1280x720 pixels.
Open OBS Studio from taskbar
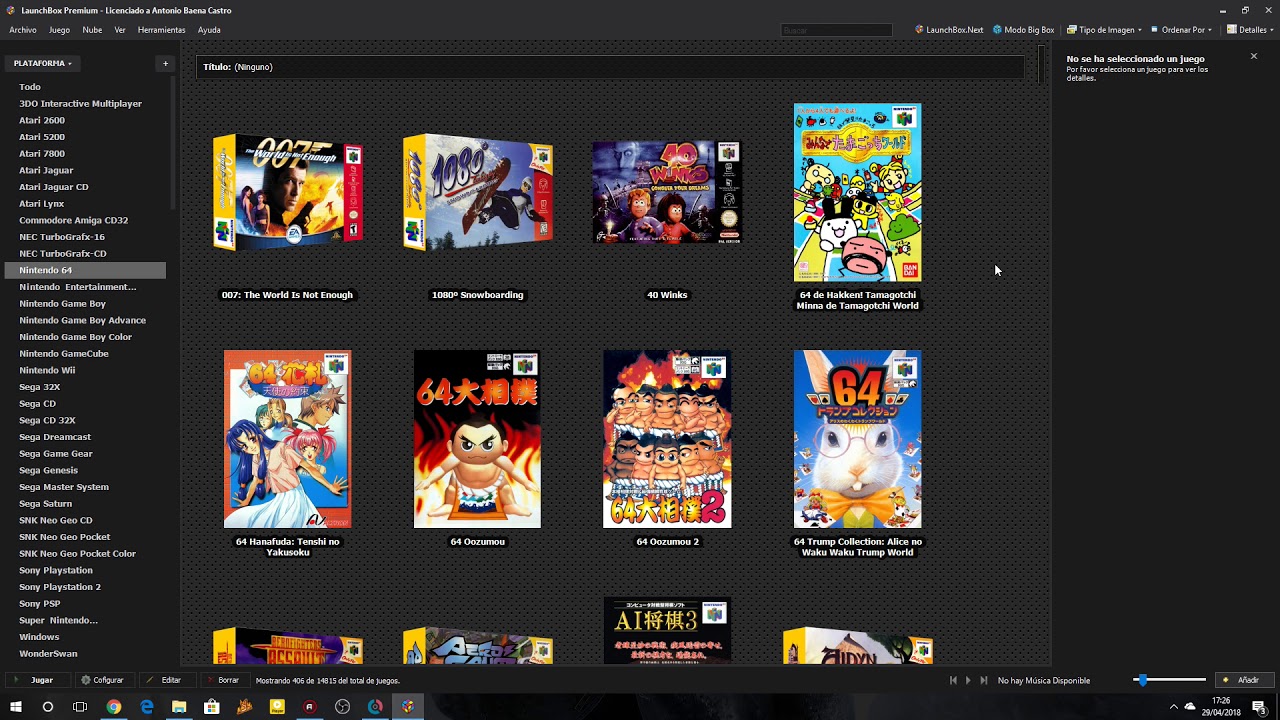(343, 707)
